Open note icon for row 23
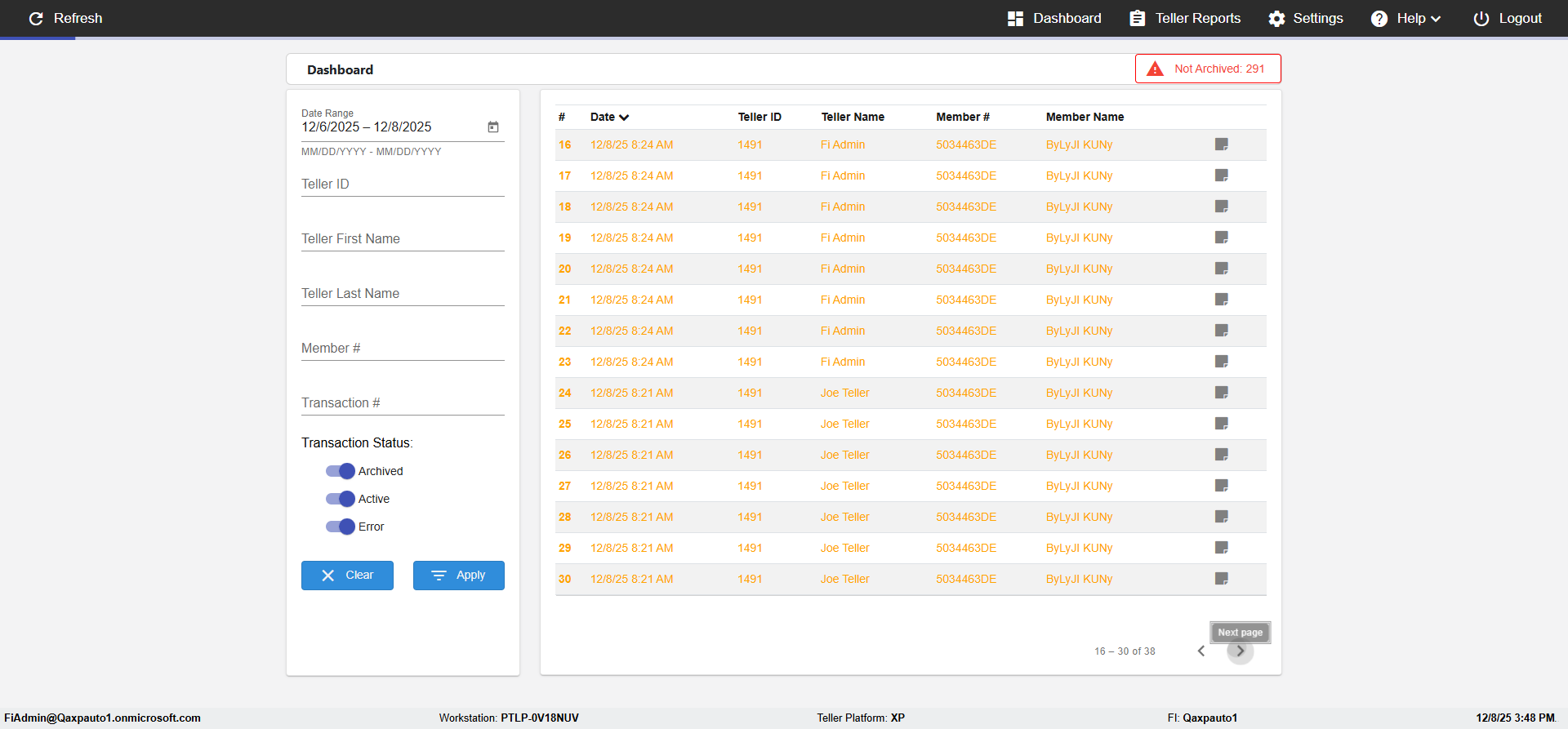The image size is (1568, 729). click(1222, 362)
